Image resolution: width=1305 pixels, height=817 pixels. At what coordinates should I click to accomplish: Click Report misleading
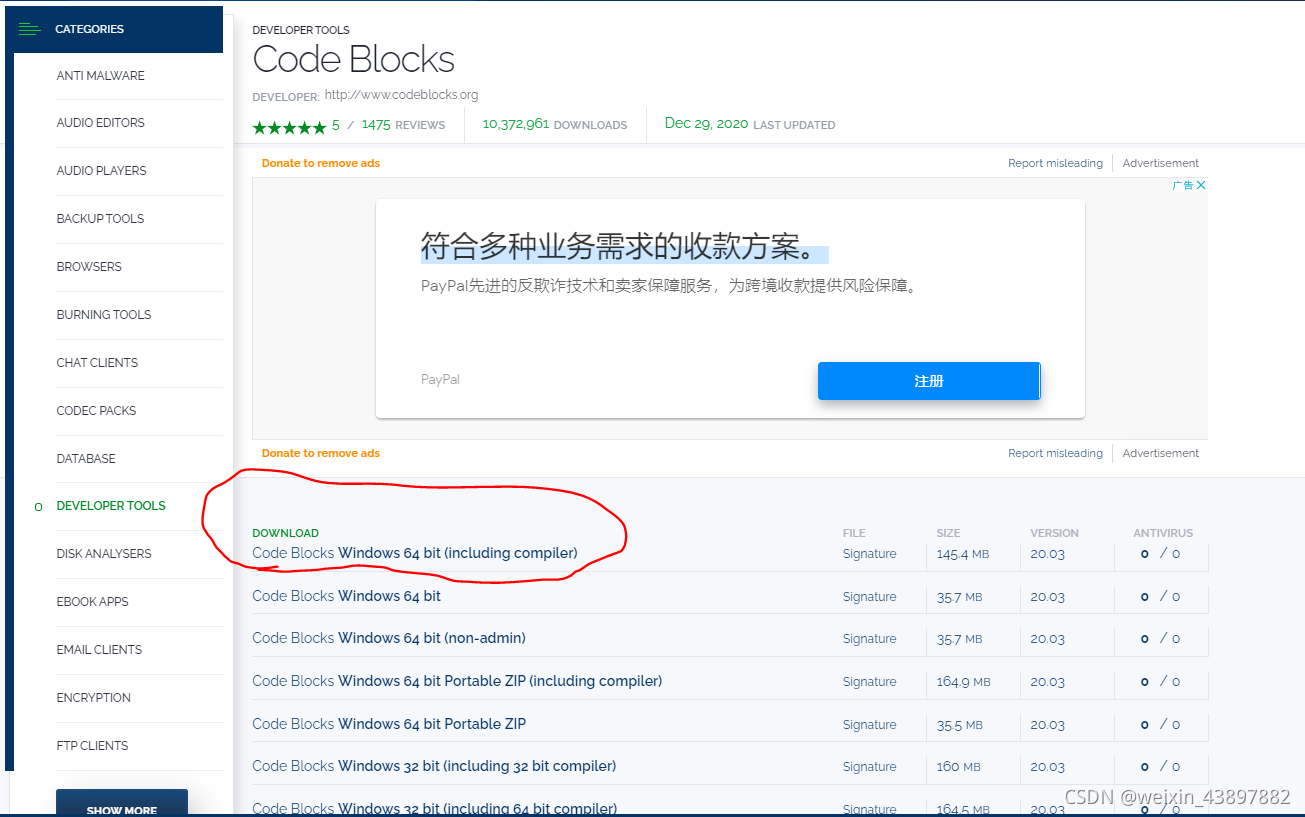coord(1055,162)
